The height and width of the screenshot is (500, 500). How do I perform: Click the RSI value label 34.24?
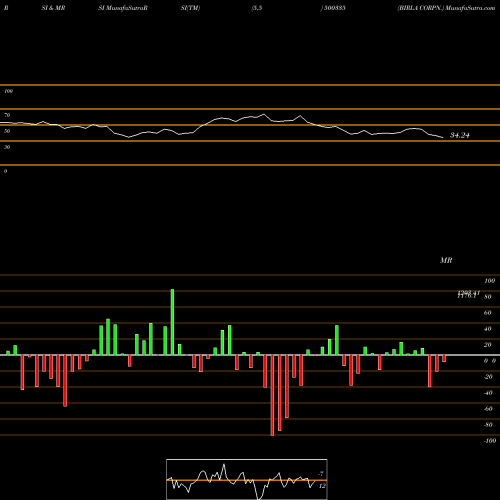460,135
